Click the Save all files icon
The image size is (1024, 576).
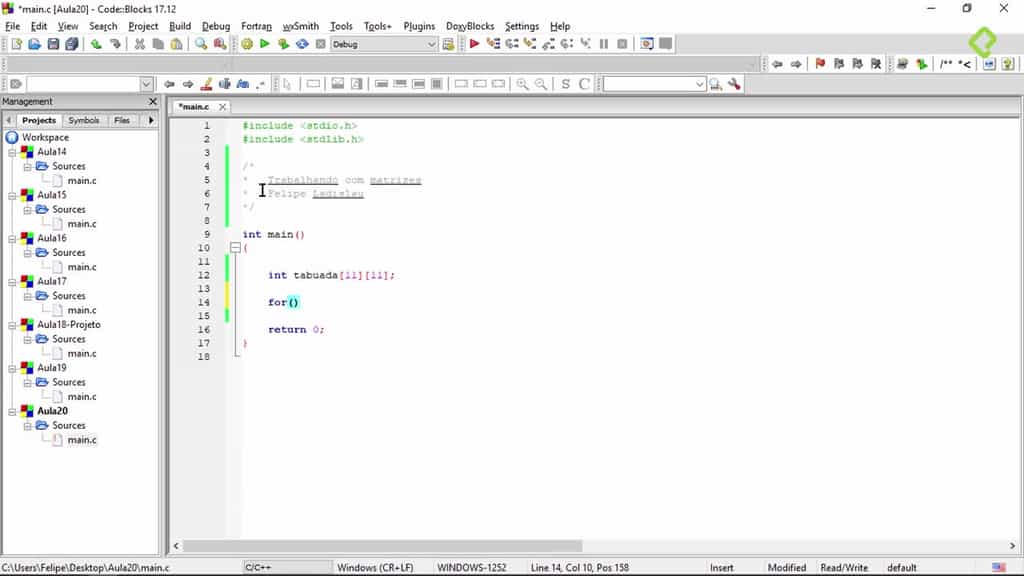(72, 44)
